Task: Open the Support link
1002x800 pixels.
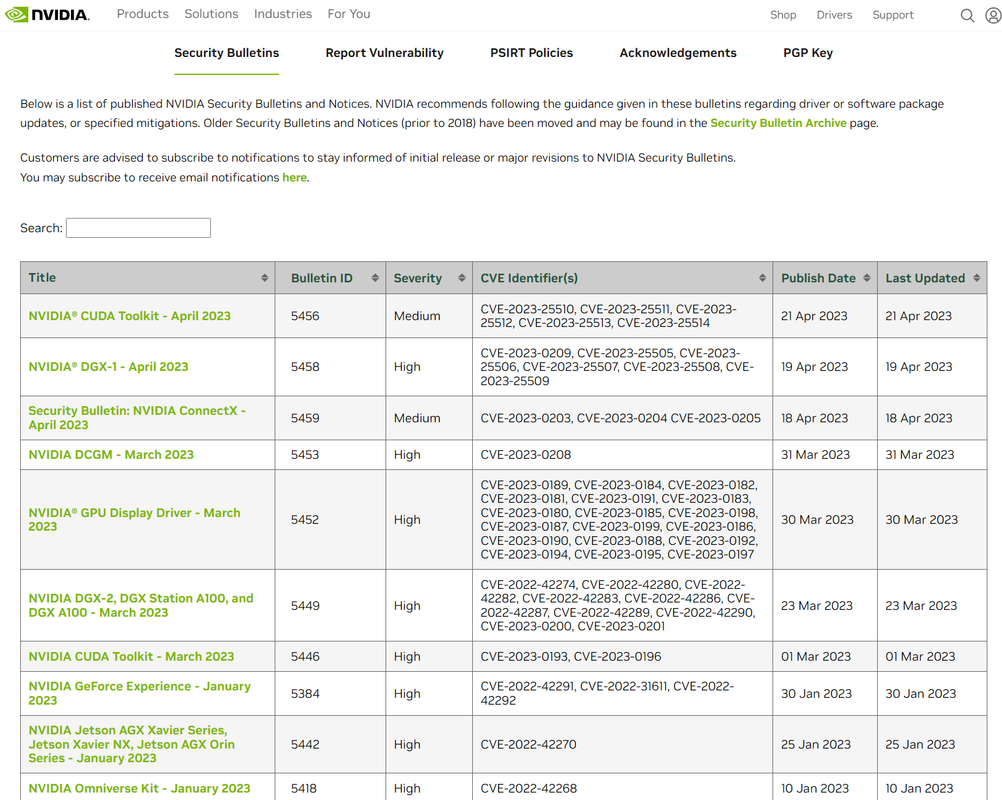Action: [x=893, y=15]
